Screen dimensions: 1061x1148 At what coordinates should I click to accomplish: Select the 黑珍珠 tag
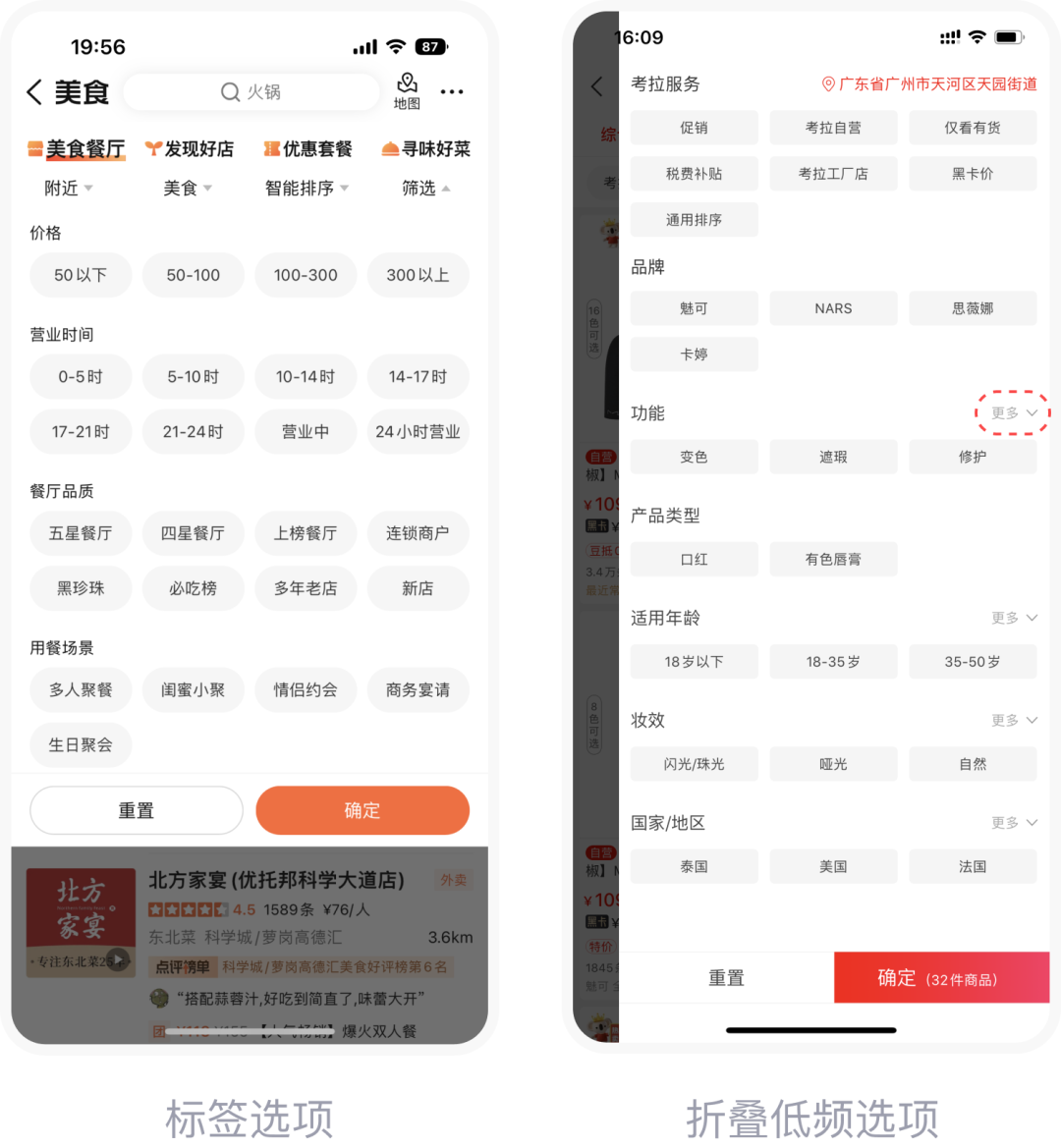81,588
